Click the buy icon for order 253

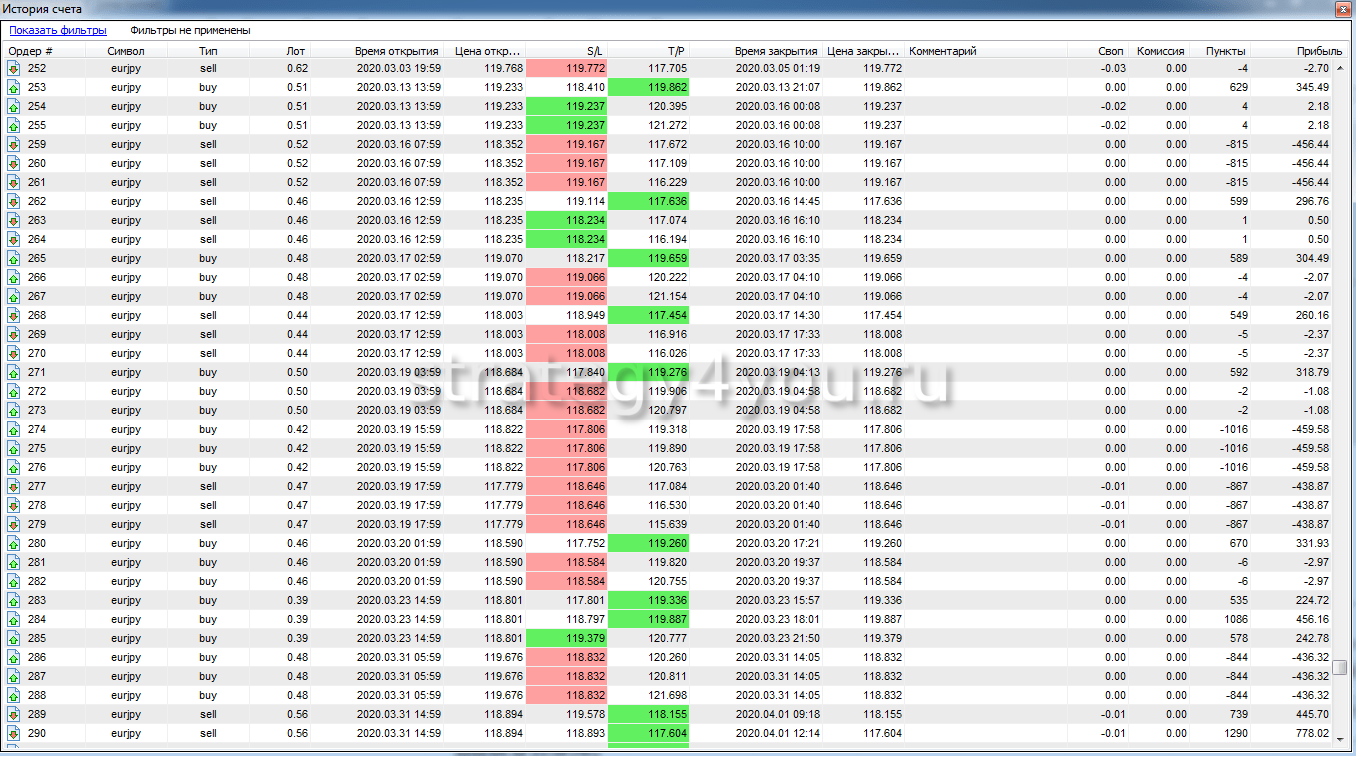14,87
